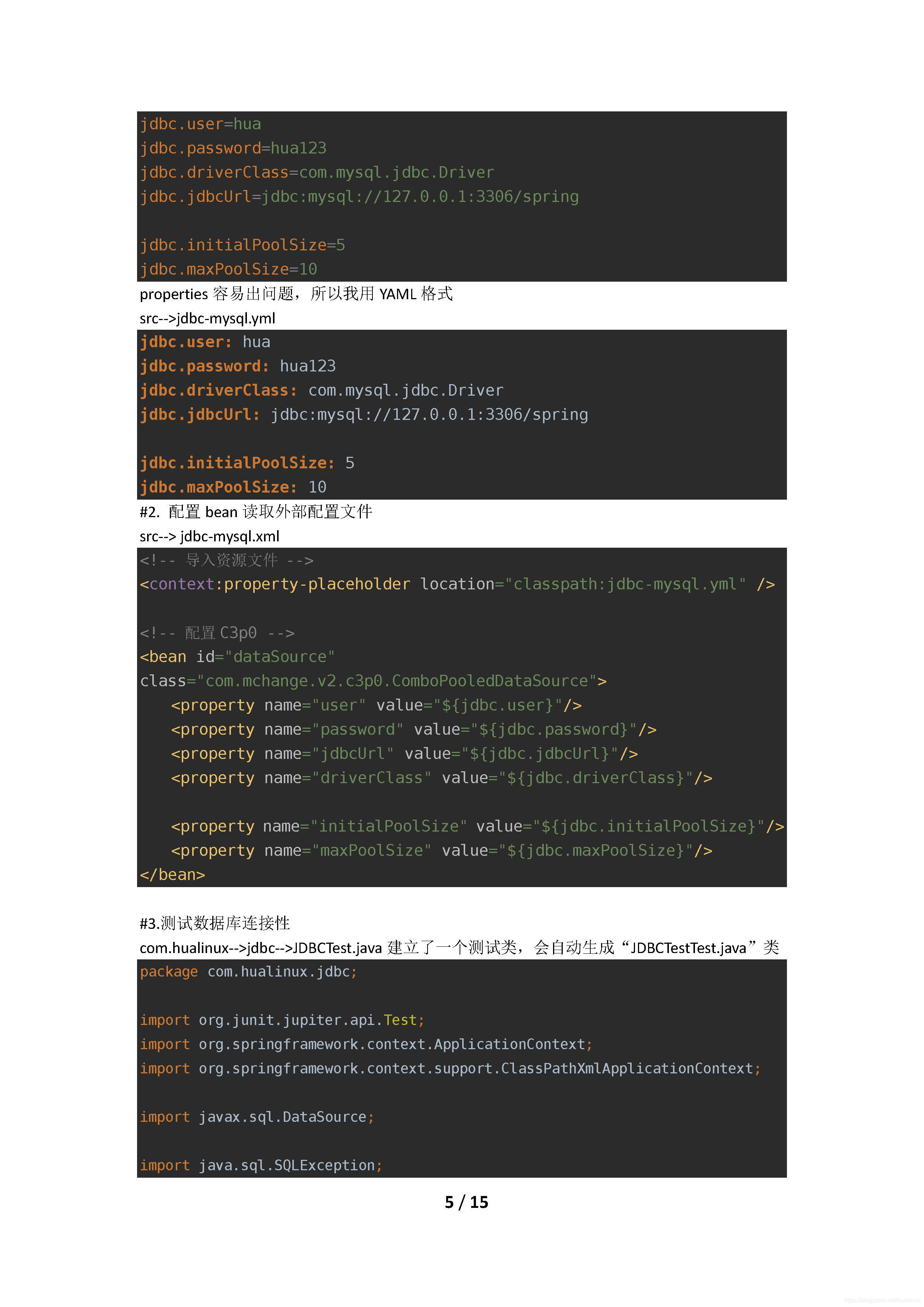Click the '#3.测试数据库连接性' heading

pos(215,923)
